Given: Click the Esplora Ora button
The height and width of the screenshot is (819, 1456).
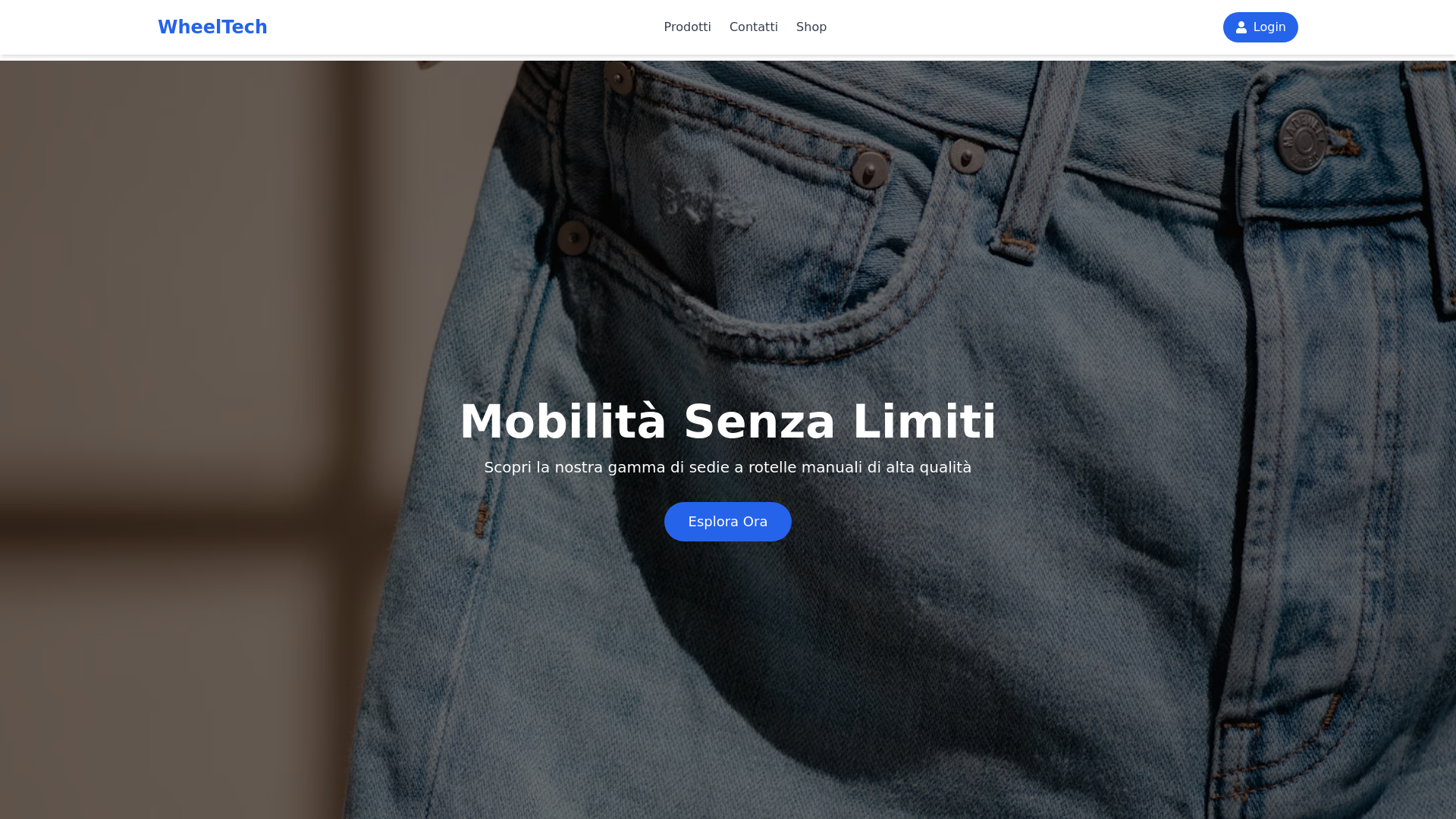Looking at the screenshot, I should [x=727, y=522].
